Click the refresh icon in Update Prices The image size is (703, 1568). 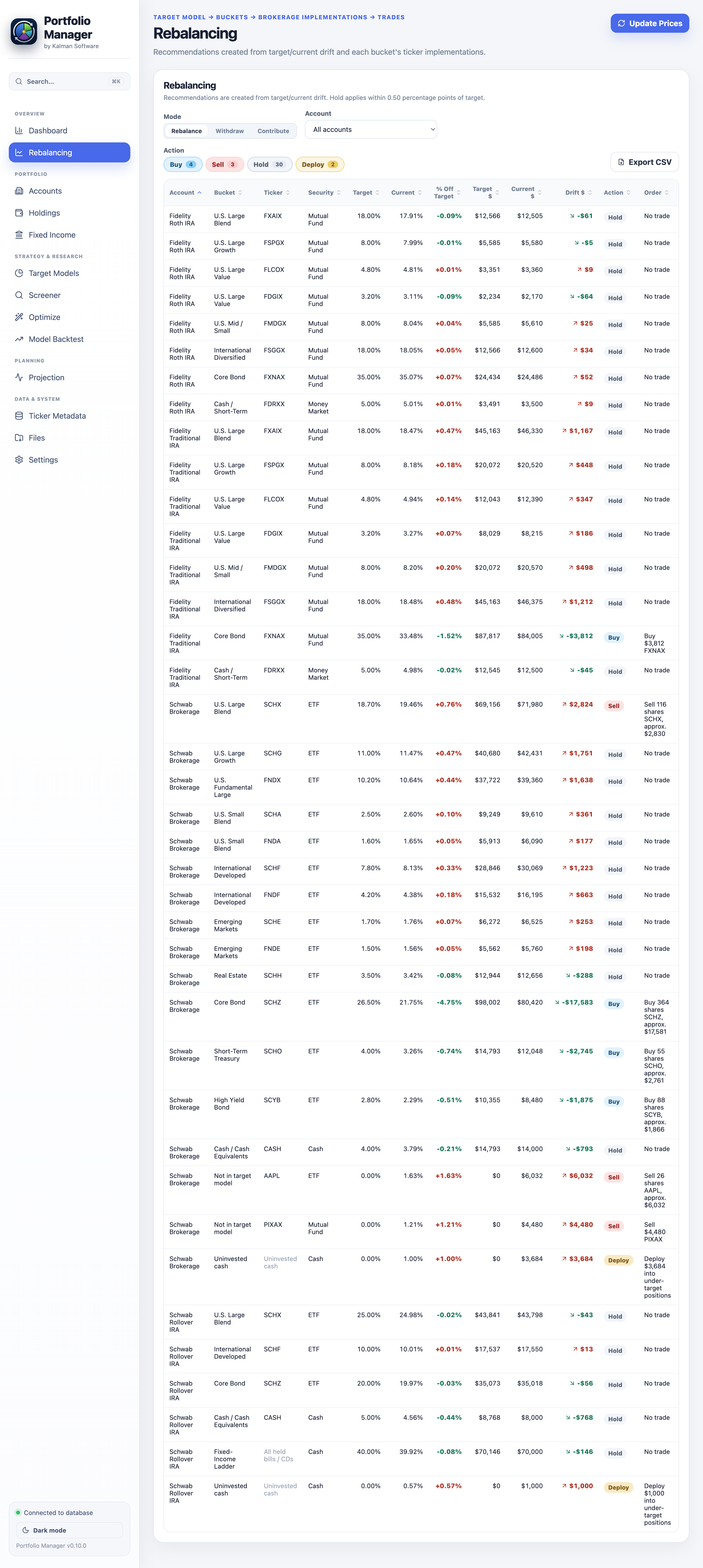pyautogui.click(x=621, y=23)
